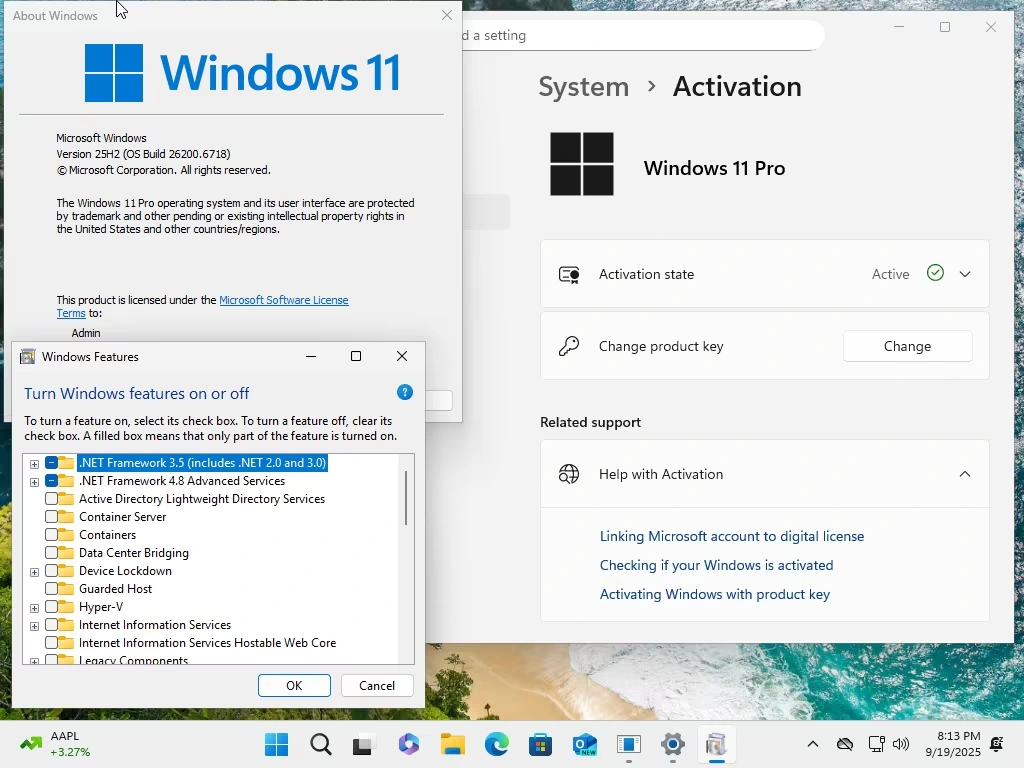Open File Explorer from the taskbar
The height and width of the screenshot is (768, 1024).
(453, 745)
